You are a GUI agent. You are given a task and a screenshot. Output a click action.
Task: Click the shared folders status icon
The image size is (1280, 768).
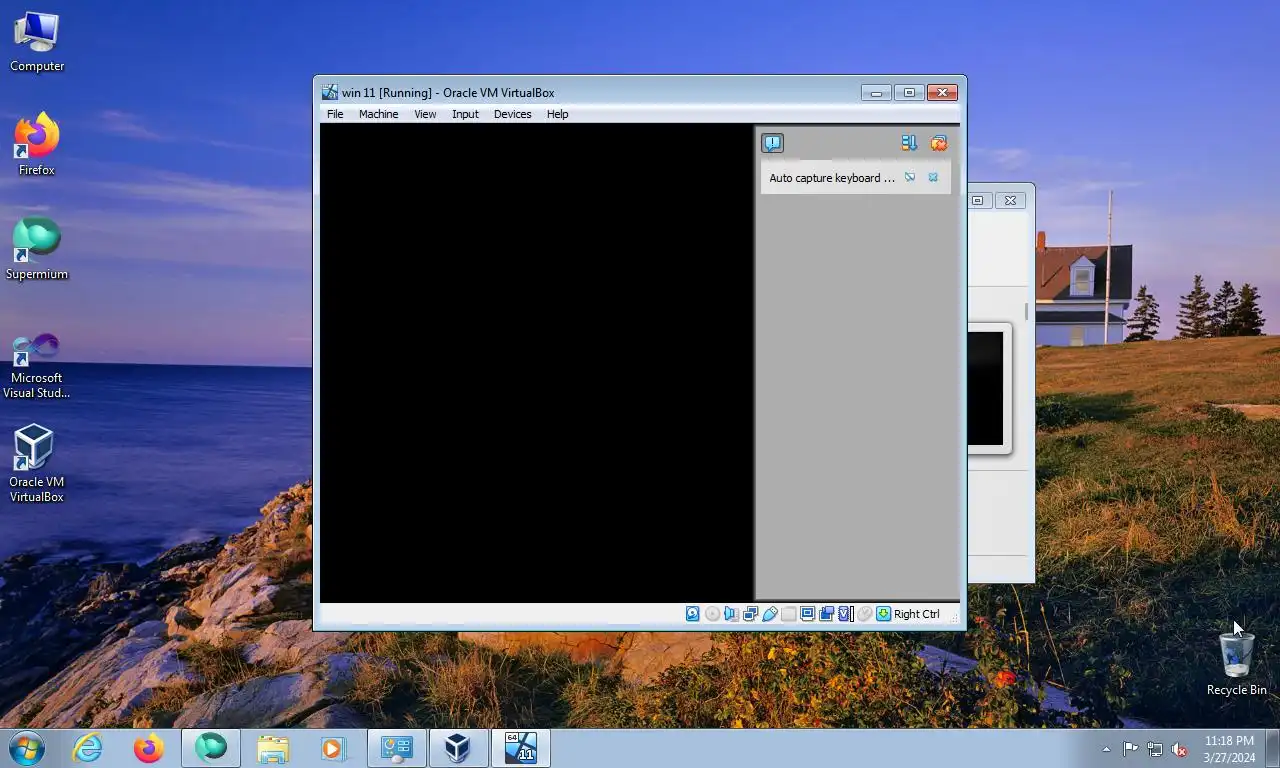(x=788, y=614)
